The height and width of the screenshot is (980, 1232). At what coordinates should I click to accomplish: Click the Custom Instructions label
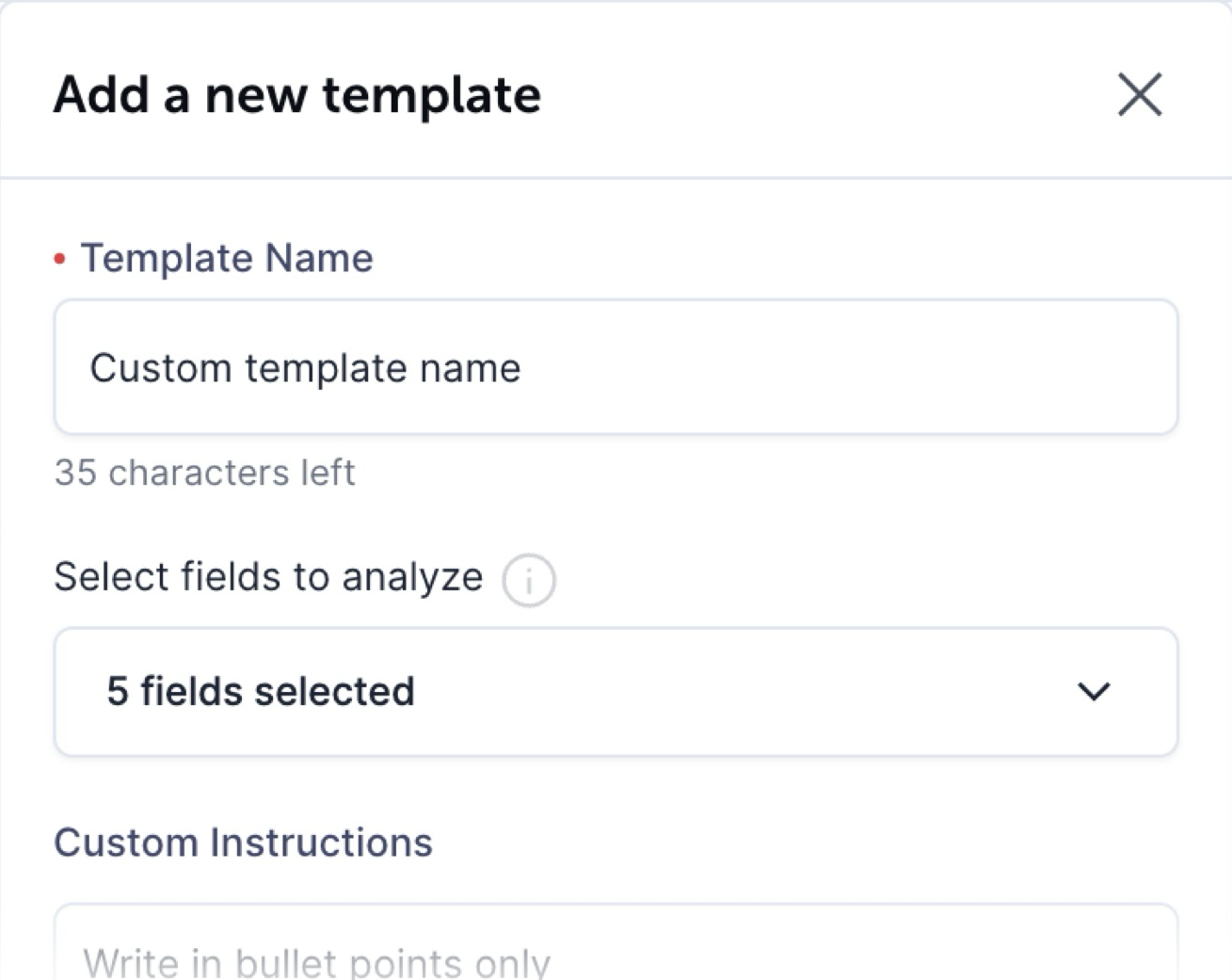click(243, 843)
